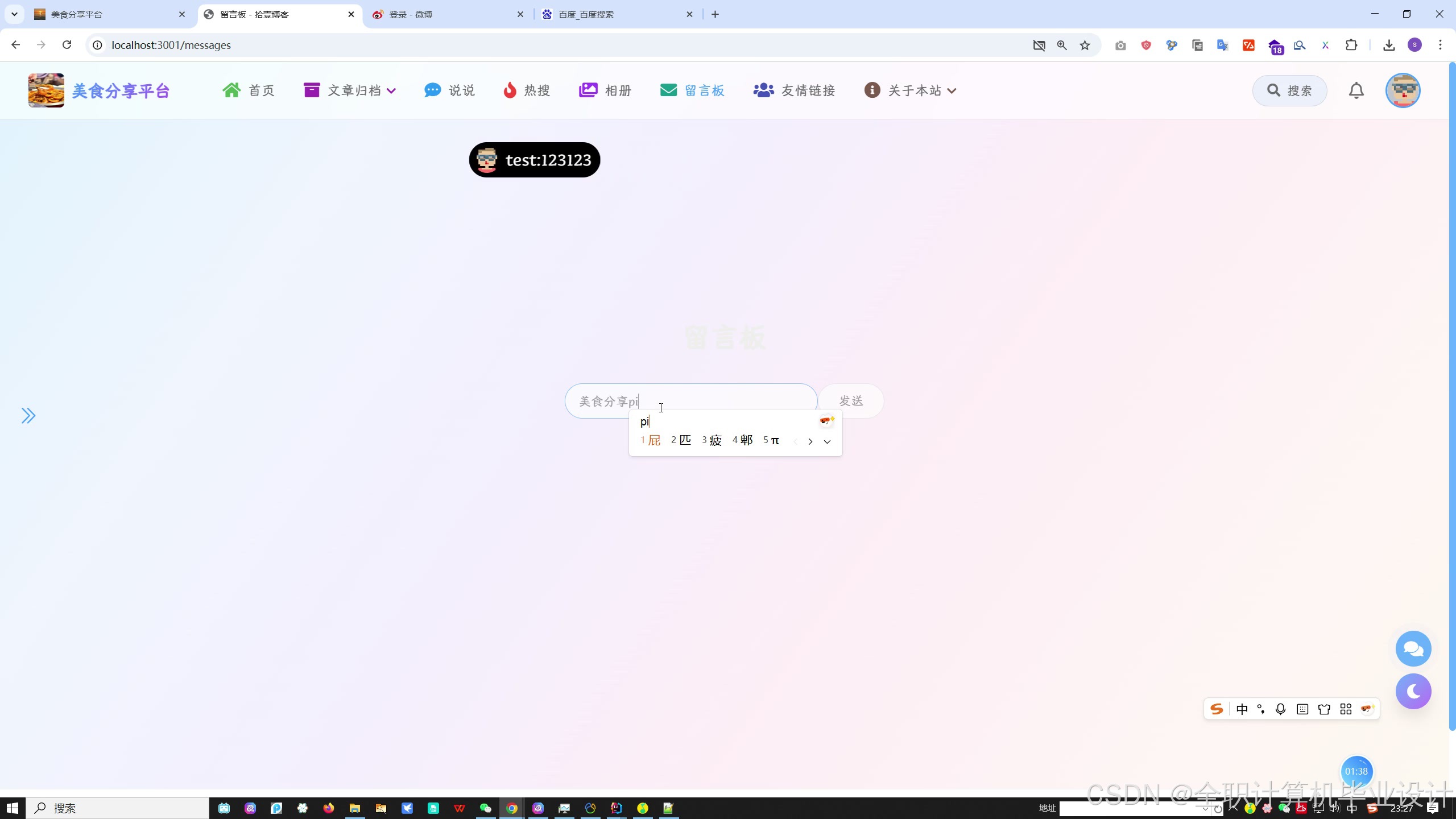Open the 搜索 search button
1456x819 pixels.
click(x=1289, y=90)
